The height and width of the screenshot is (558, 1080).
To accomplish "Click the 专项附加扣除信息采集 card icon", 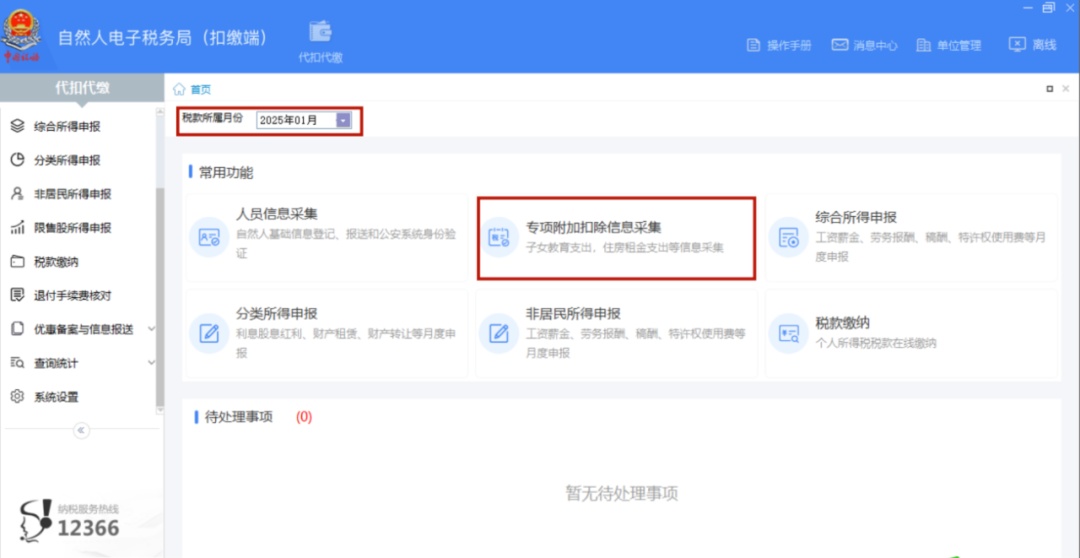I will (498, 237).
